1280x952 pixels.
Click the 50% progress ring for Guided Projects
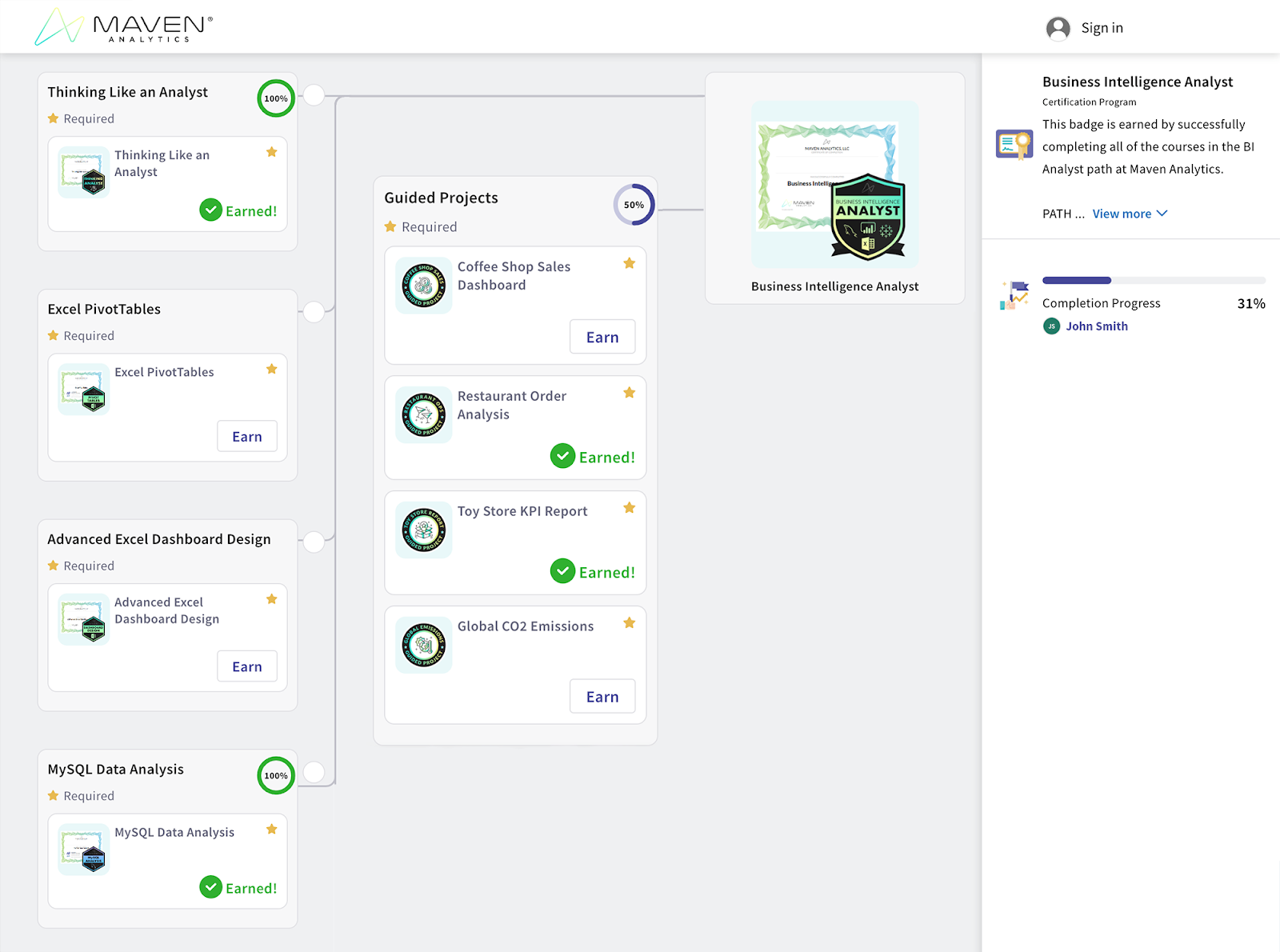pos(634,205)
